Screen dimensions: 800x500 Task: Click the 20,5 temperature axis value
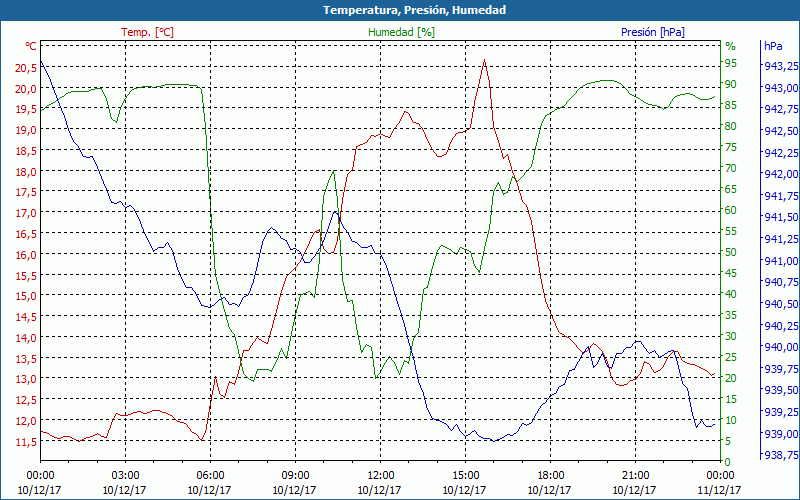coord(26,67)
